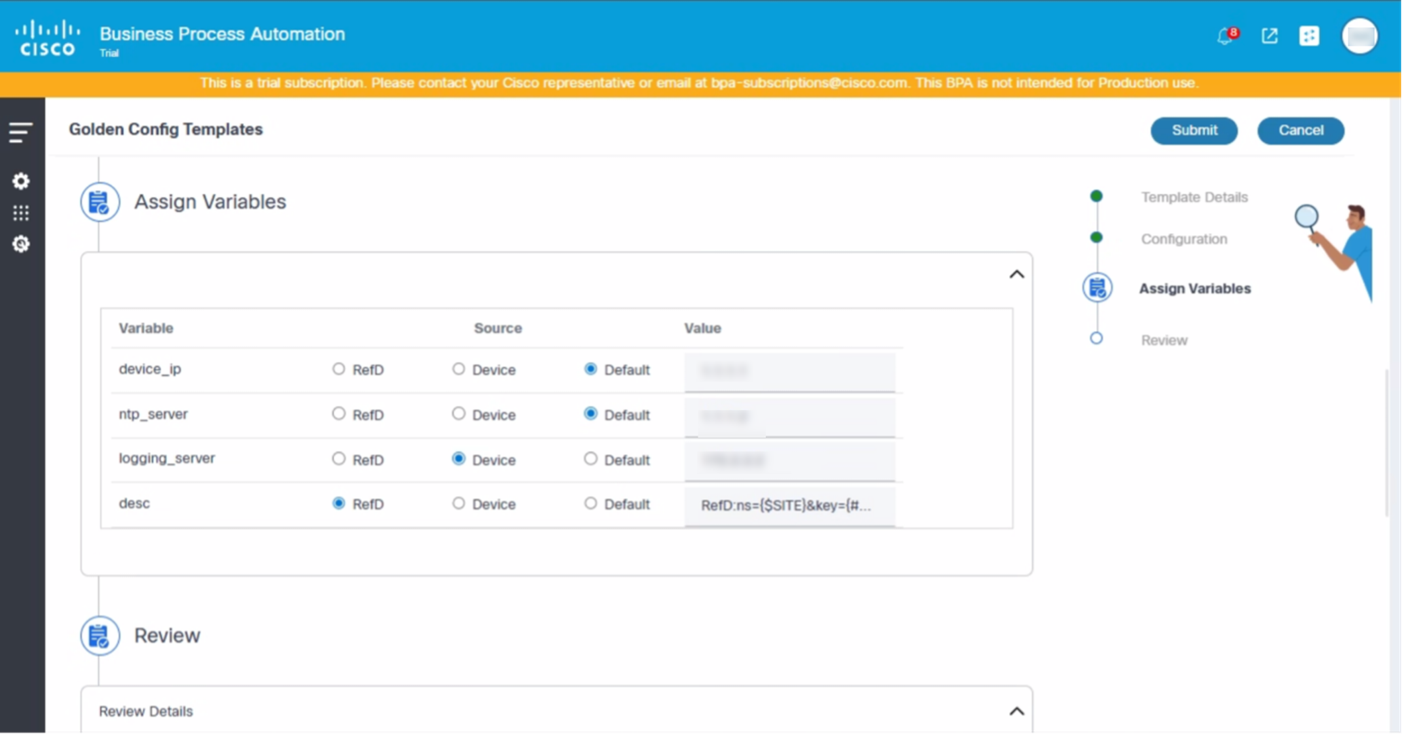Select Default source for device_ip
1404x737 pixels.
(591, 369)
